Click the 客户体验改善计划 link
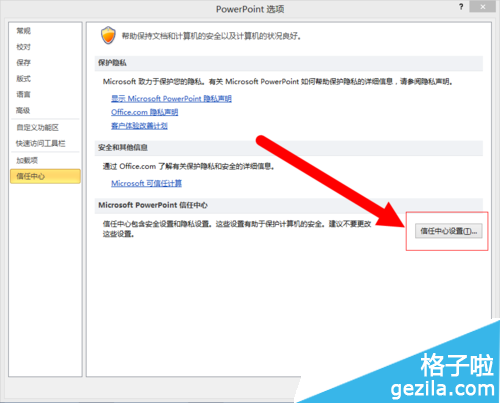The height and width of the screenshot is (403, 500). pos(139,126)
